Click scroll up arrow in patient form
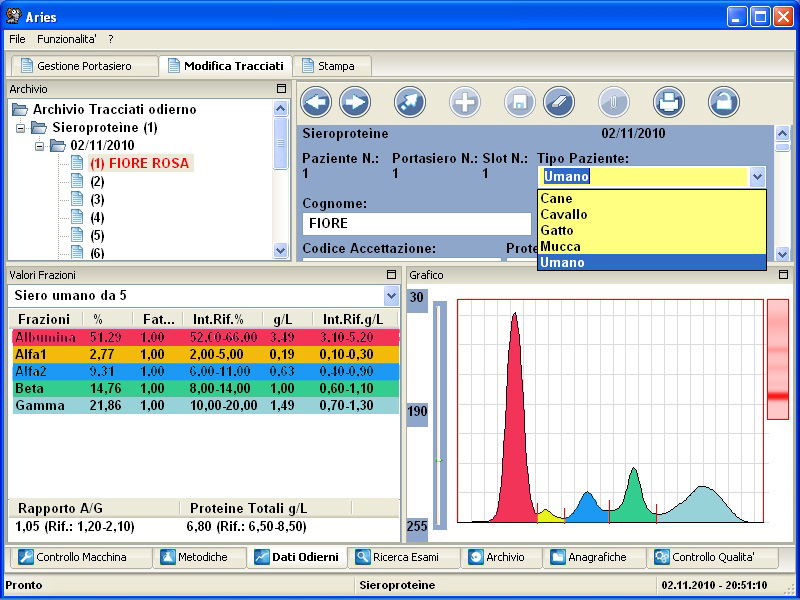Screen dimensions: 800x600 point(782,134)
